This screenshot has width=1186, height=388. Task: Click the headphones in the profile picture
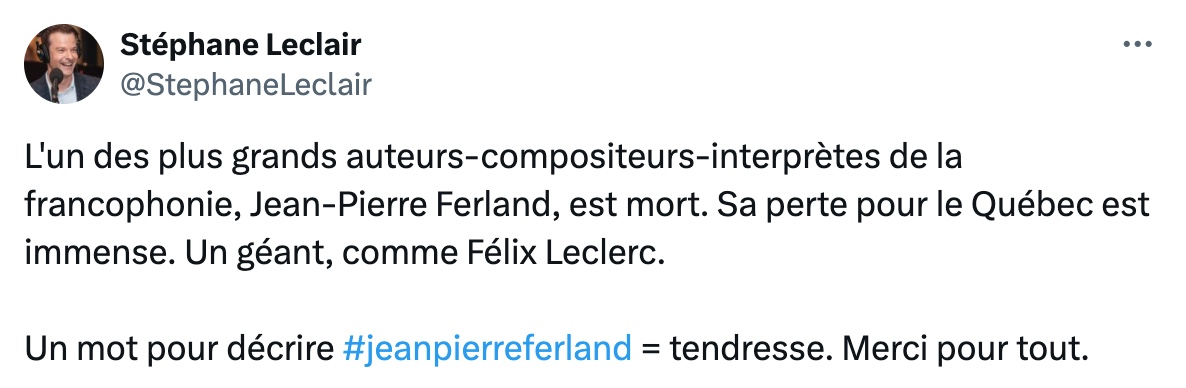click(43, 54)
